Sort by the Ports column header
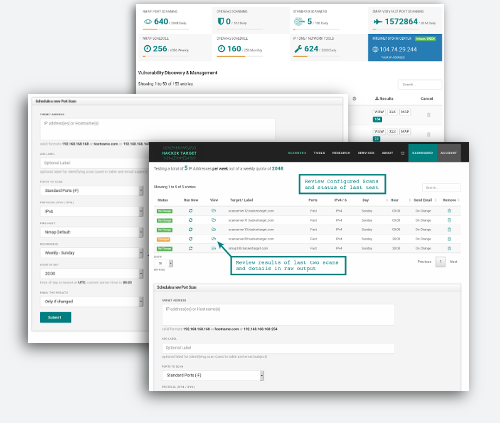Screen dimensions: 500x423 tap(313, 200)
